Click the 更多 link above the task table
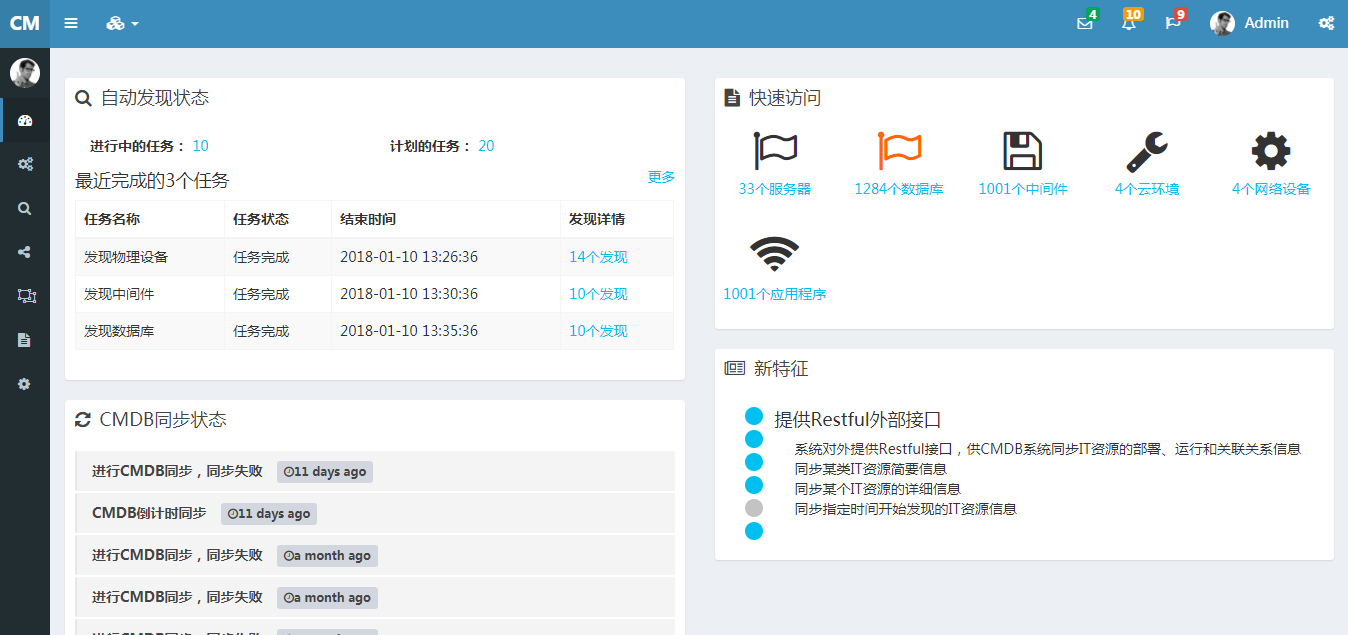The width and height of the screenshot is (1348, 635). 661,176
